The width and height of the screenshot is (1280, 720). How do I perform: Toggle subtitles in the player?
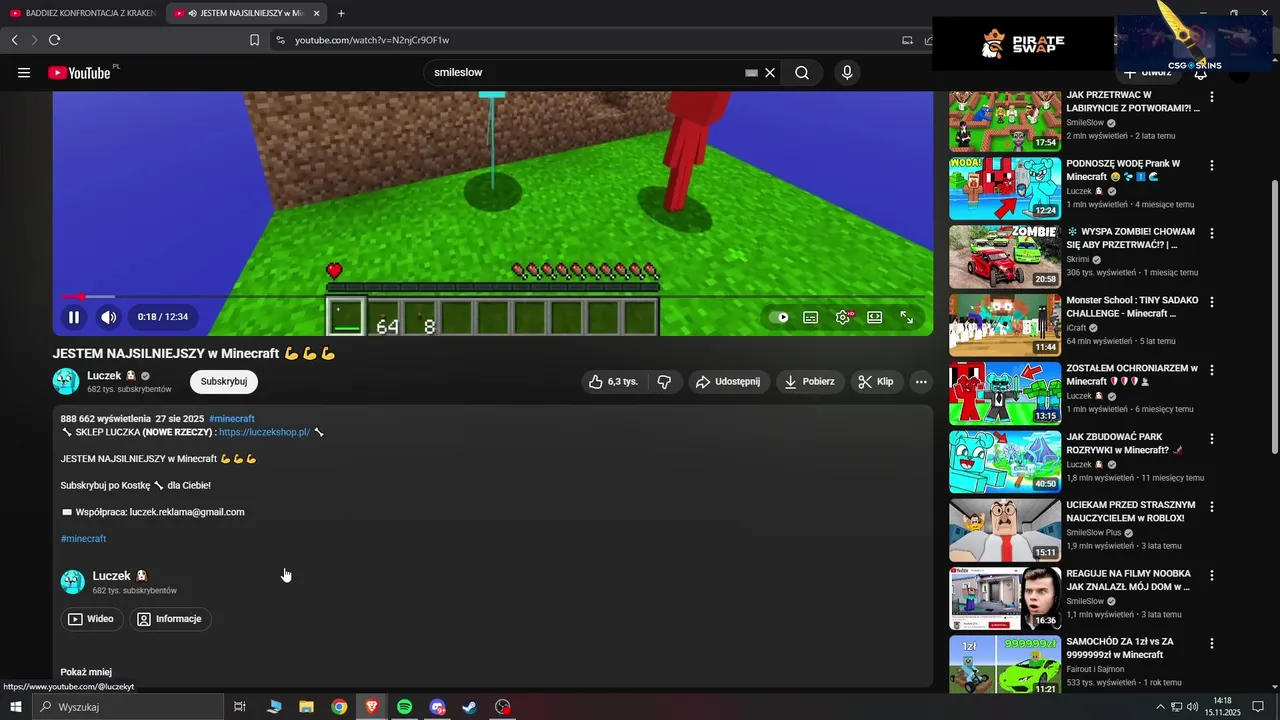coord(811,317)
